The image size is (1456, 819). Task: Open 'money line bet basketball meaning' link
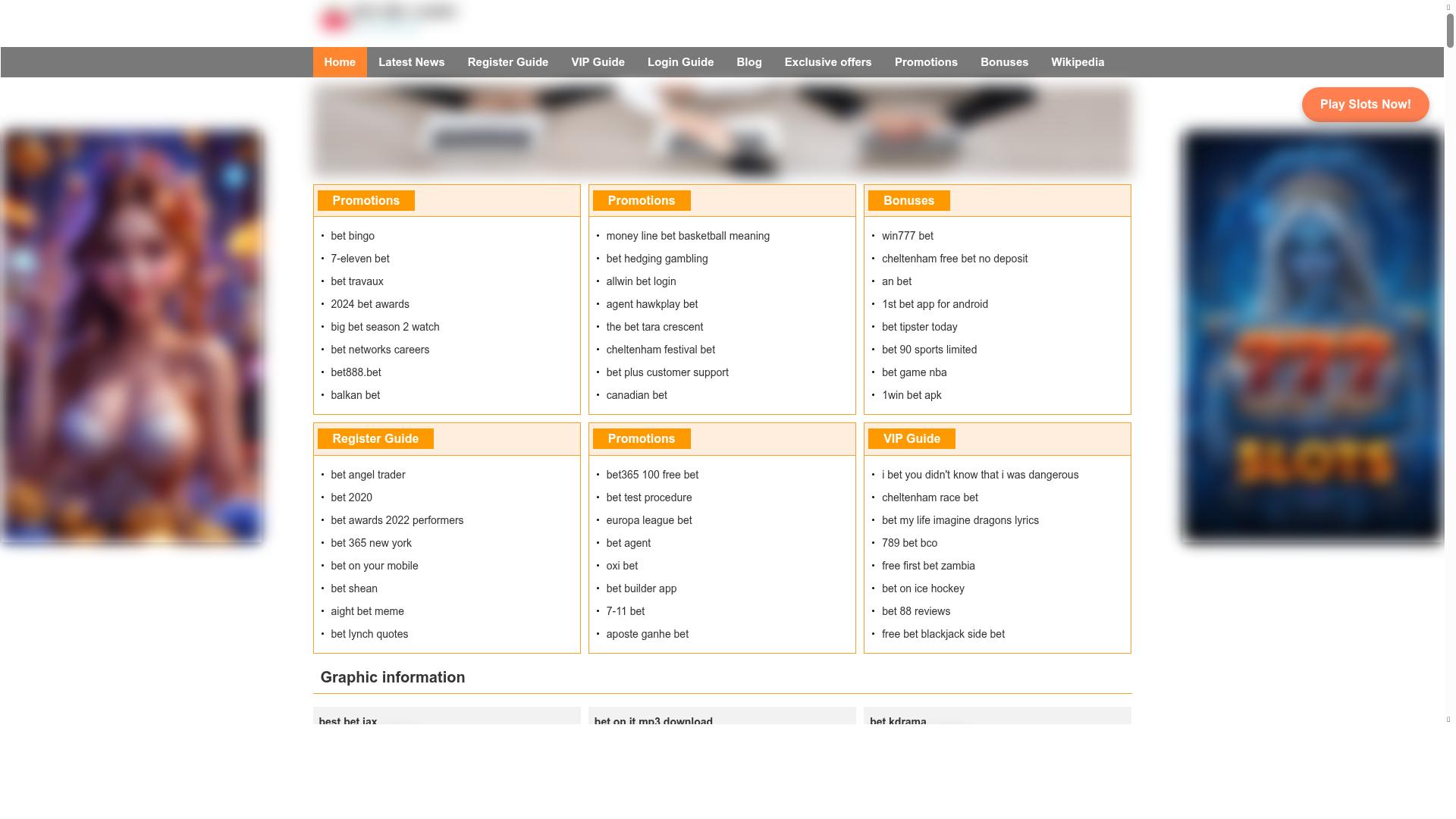click(687, 236)
